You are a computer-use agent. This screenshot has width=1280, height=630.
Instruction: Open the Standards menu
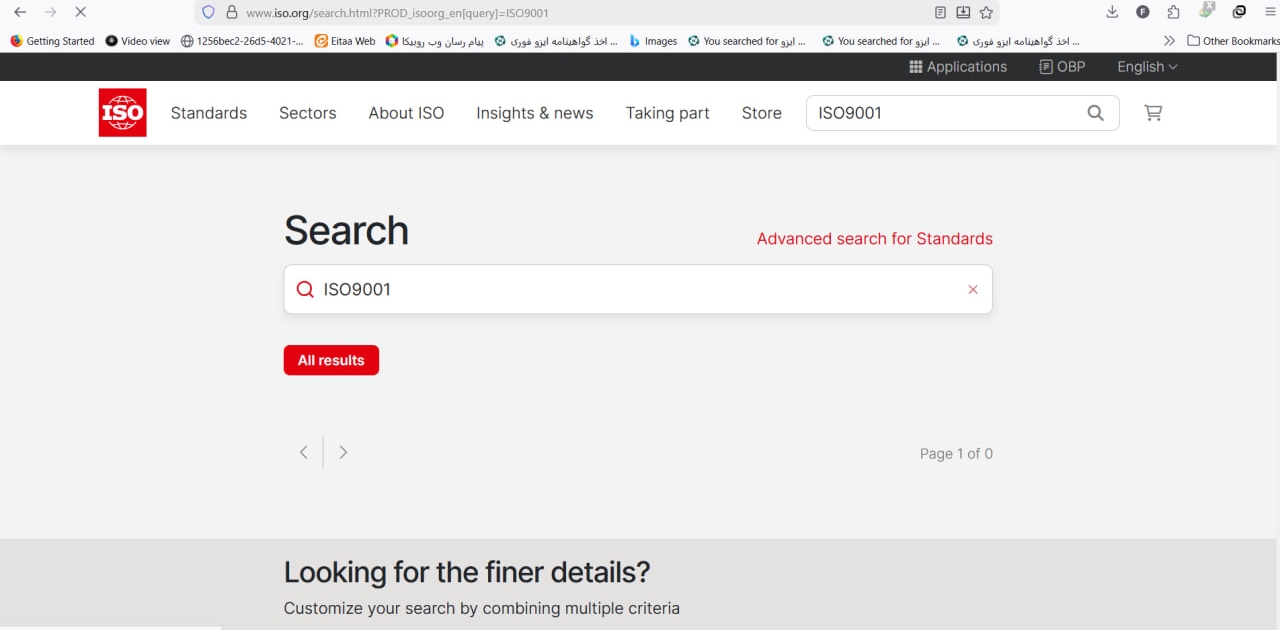[x=208, y=113]
